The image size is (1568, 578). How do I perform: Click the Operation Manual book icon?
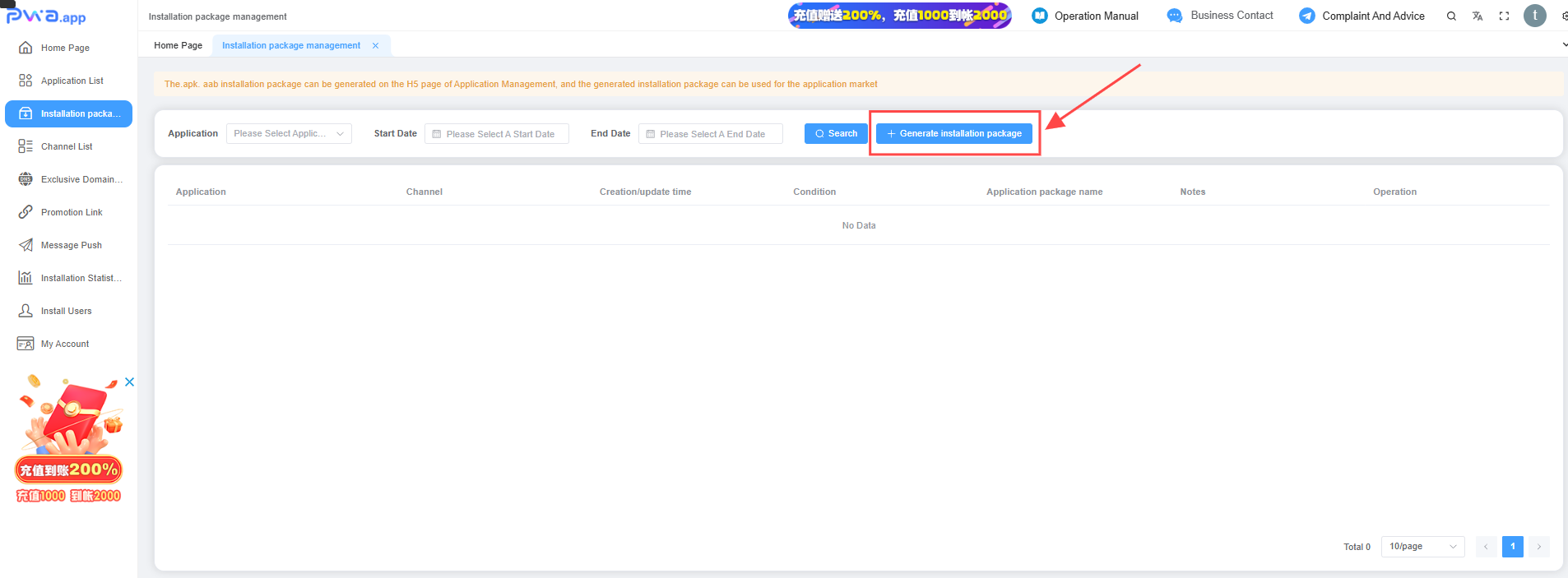(x=1040, y=16)
